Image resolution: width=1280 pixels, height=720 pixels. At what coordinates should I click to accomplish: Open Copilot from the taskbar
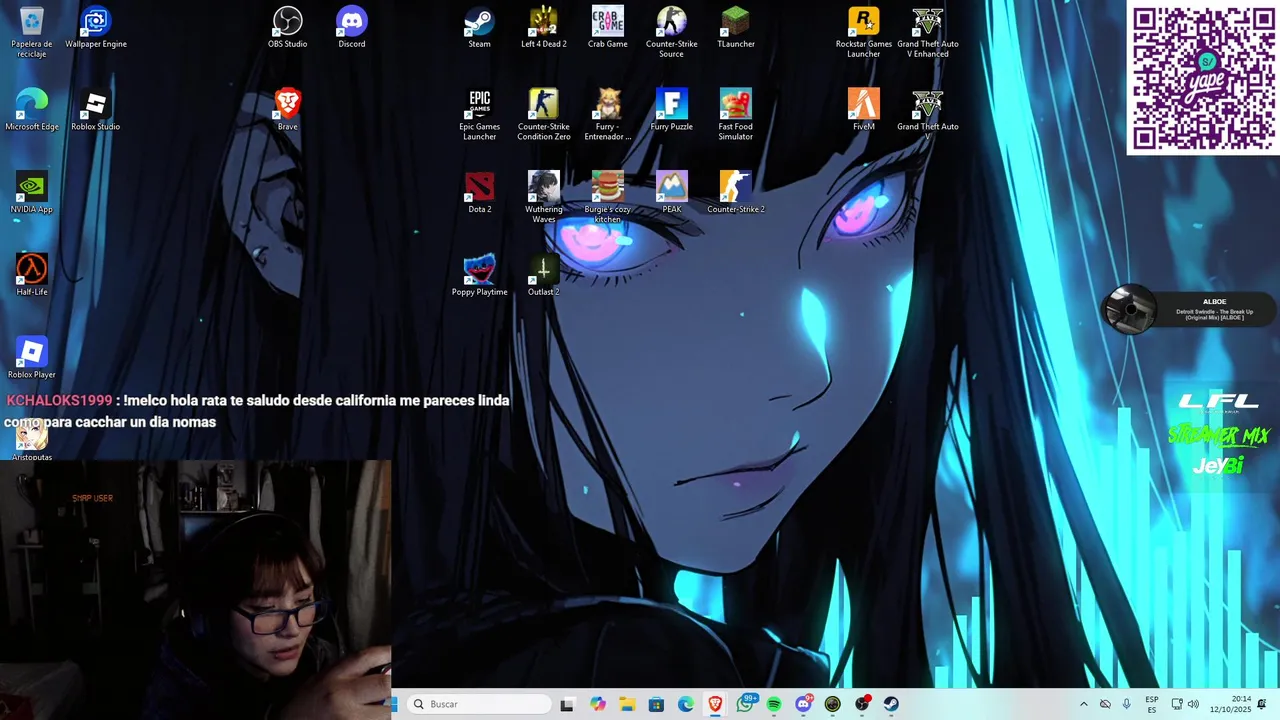tap(598, 704)
